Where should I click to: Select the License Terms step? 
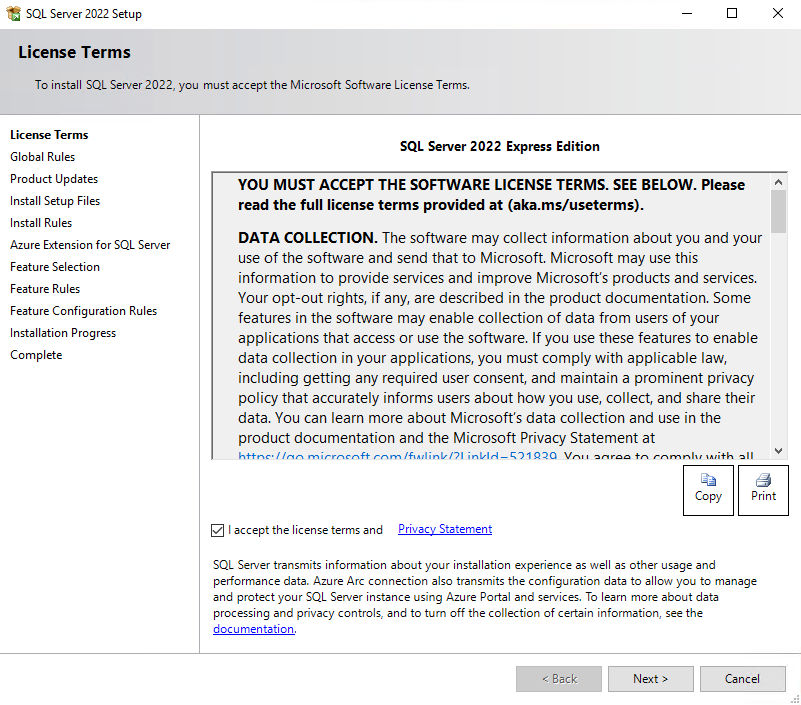(49, 135)
